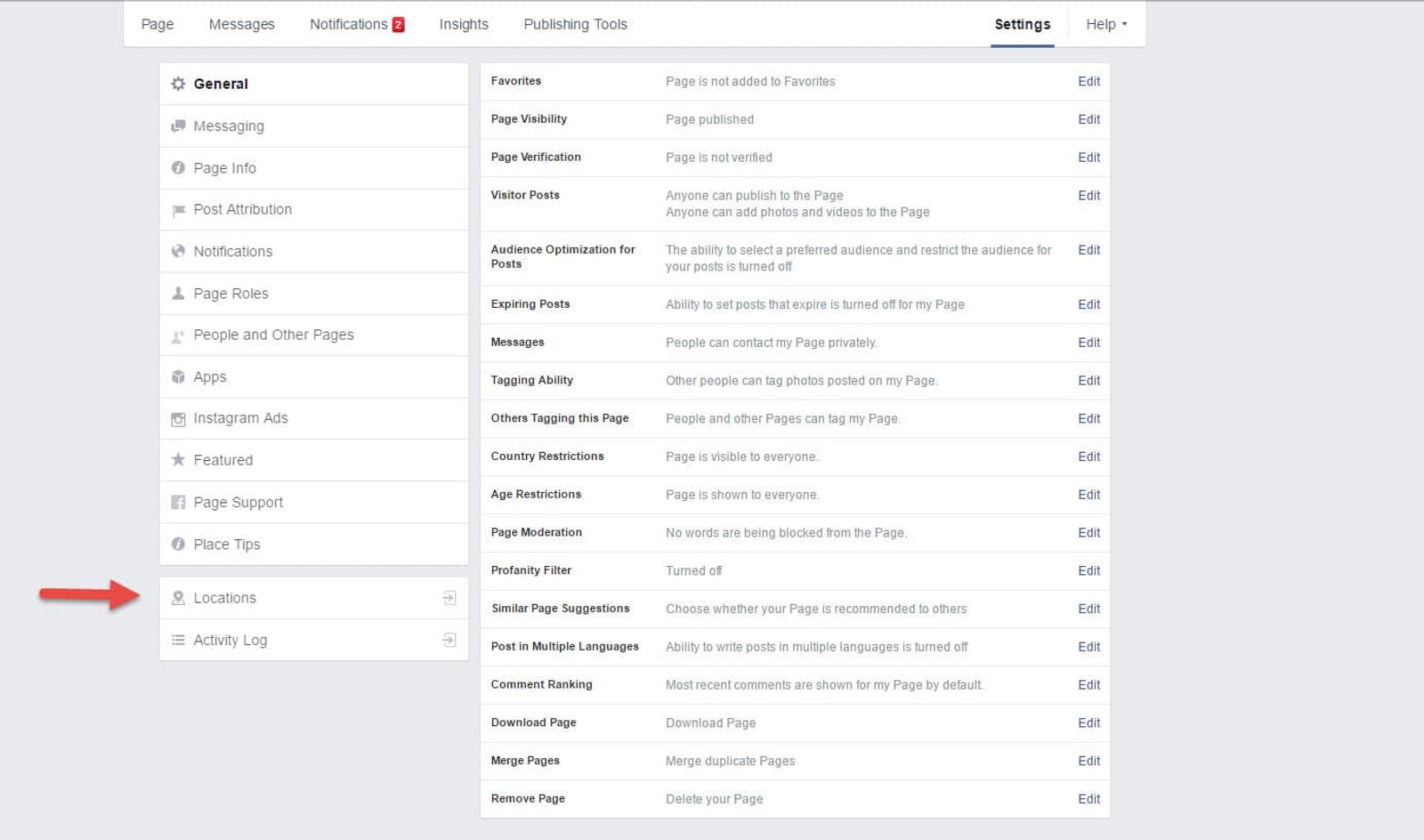This screenshot has height=840, width=1424.
Task: Edit the Expiring Posts setting
Action: click(1088, 304)
